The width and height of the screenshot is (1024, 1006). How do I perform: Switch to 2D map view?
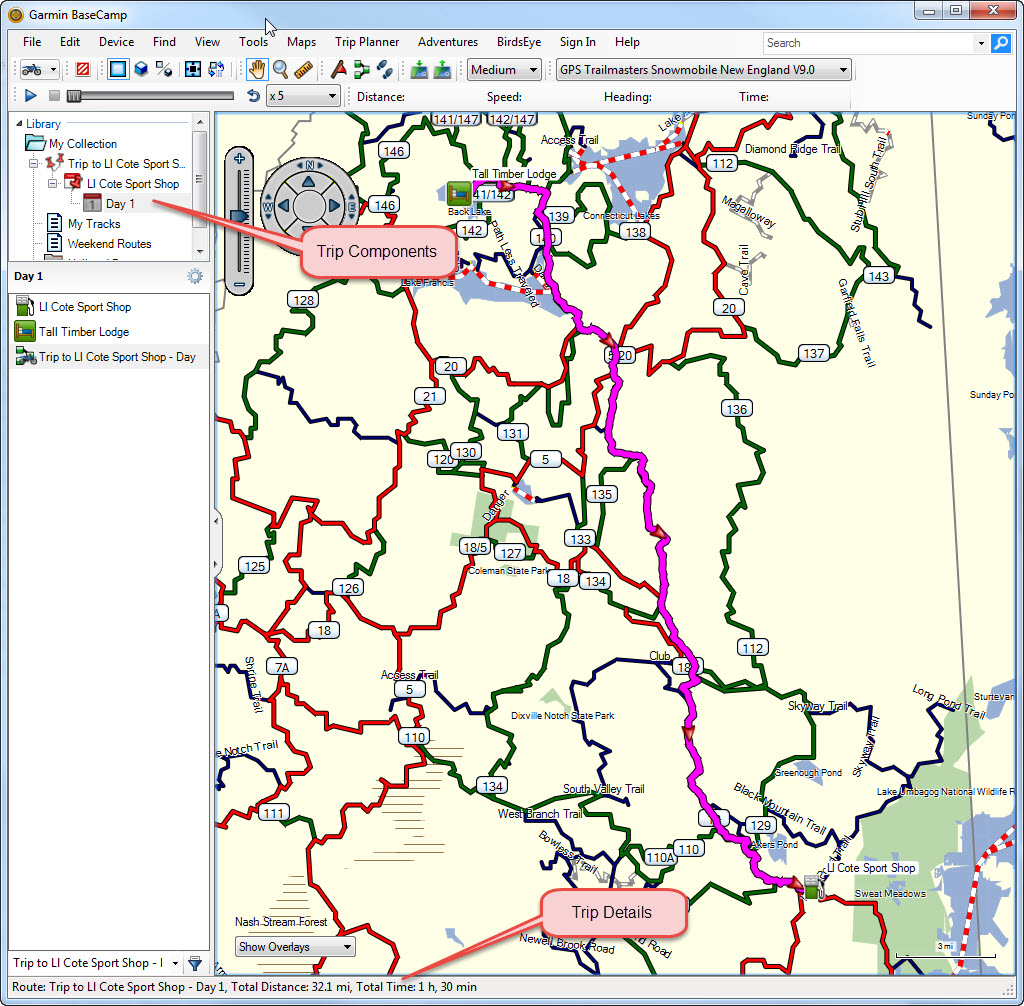[x=118, y=69]
